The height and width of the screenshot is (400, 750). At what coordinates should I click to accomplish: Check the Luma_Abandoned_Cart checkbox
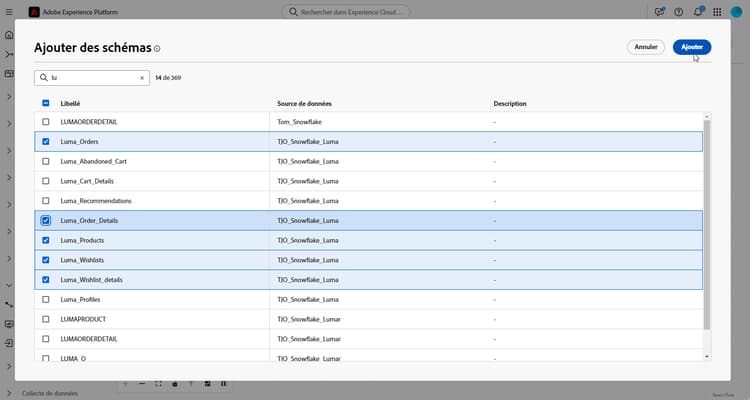[x=45, y=161]
